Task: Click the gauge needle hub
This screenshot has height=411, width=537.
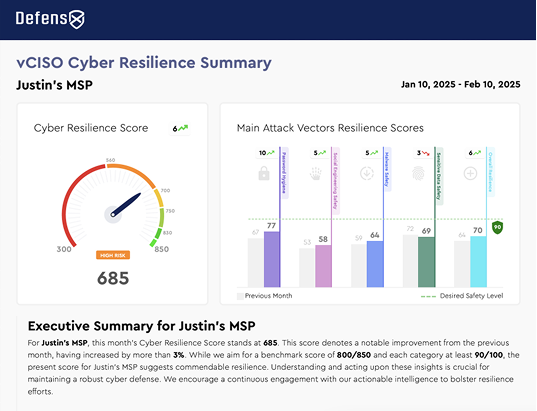Action: [x=113, y=214]
